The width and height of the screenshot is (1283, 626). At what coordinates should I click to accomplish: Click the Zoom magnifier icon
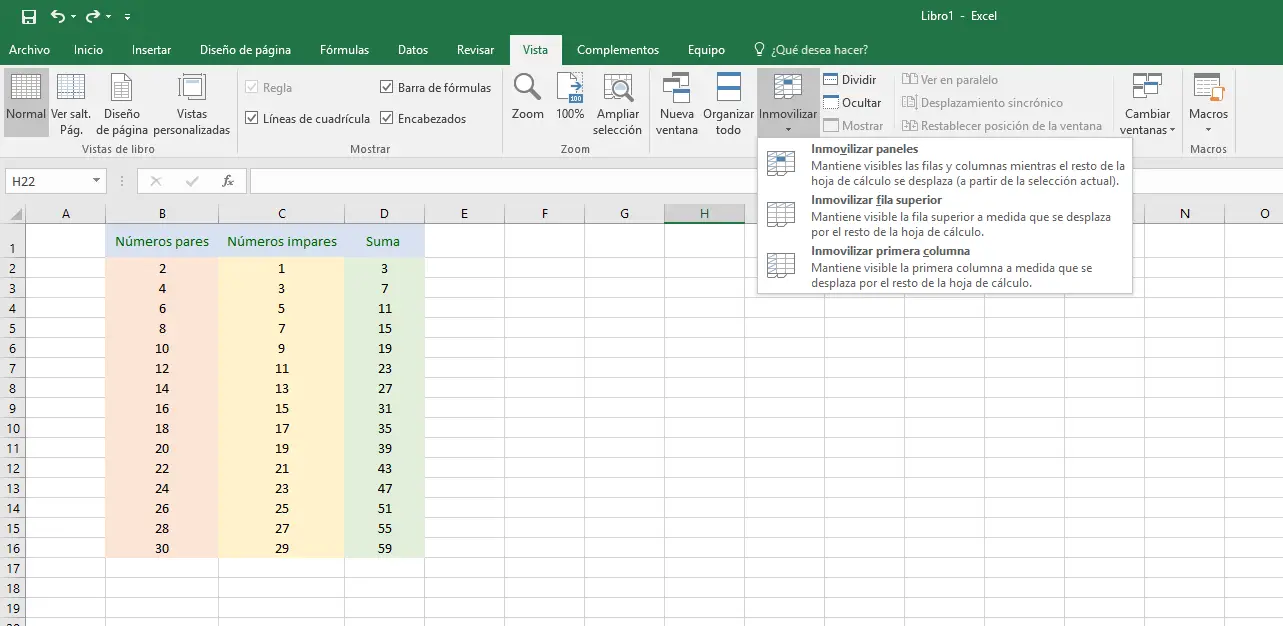point(527,88)
